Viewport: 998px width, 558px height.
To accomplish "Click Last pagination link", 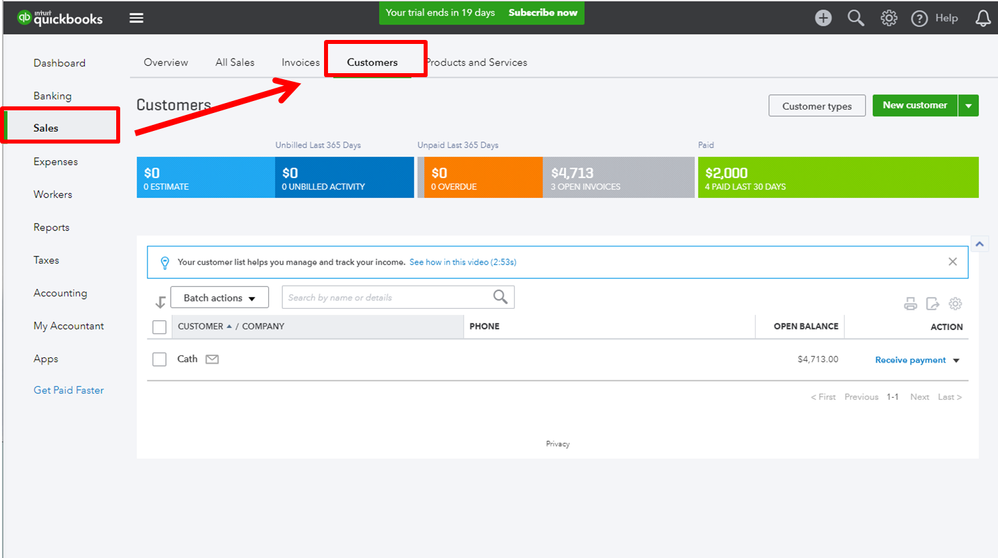I will (950, 397).
